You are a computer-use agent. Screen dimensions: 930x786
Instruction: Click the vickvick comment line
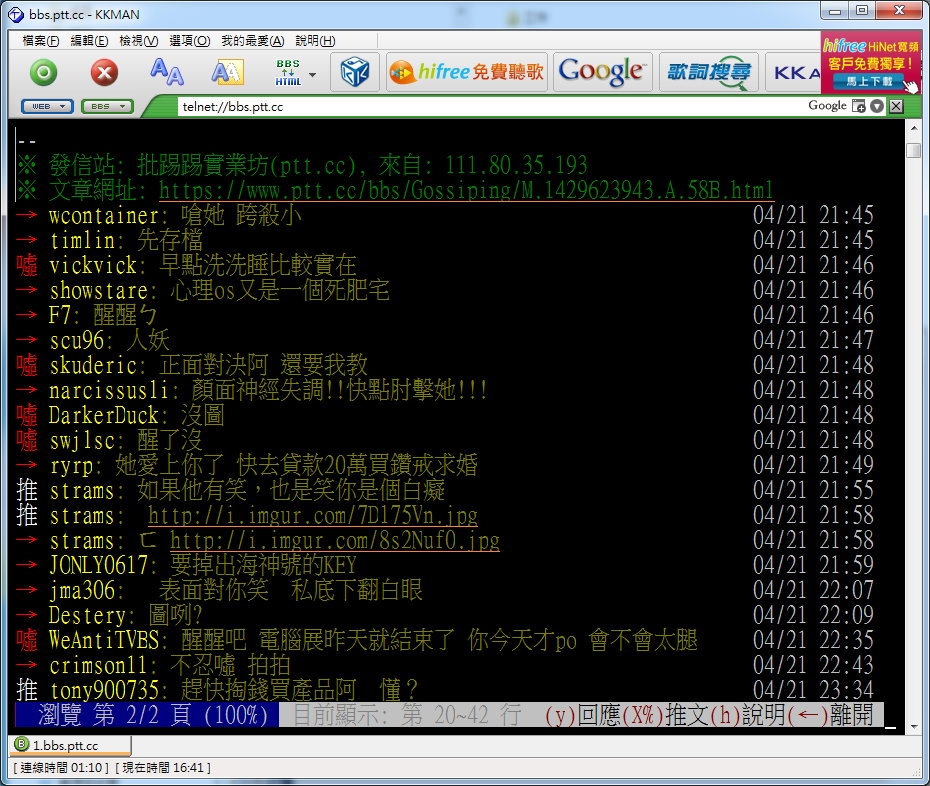(445, 265)
